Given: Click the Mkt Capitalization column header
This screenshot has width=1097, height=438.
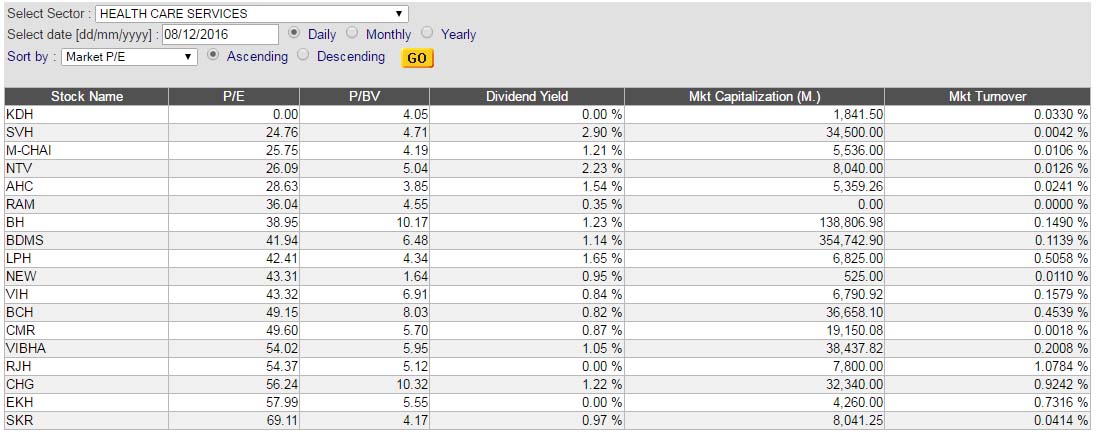Looking at the screenshot, I should (754, 97).
